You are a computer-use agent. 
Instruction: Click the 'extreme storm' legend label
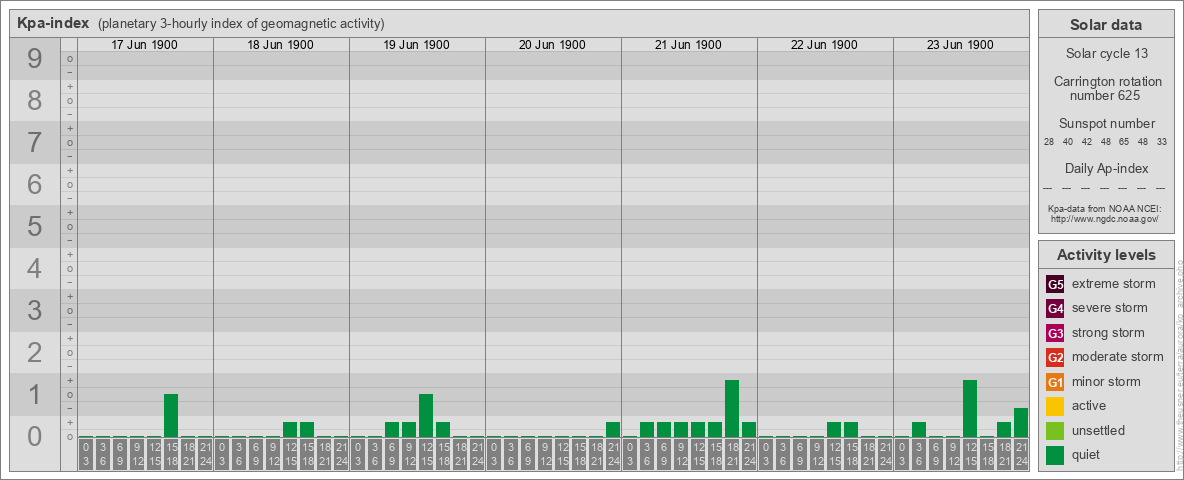[1114, 284]
